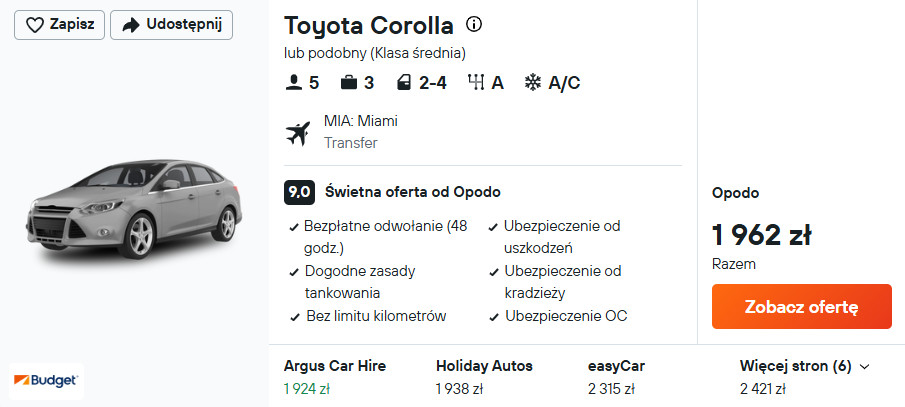The width and height of the screenshot is (905, 407).
Task: Click the air conditioning snowflake icon
Action: (534, 83)
